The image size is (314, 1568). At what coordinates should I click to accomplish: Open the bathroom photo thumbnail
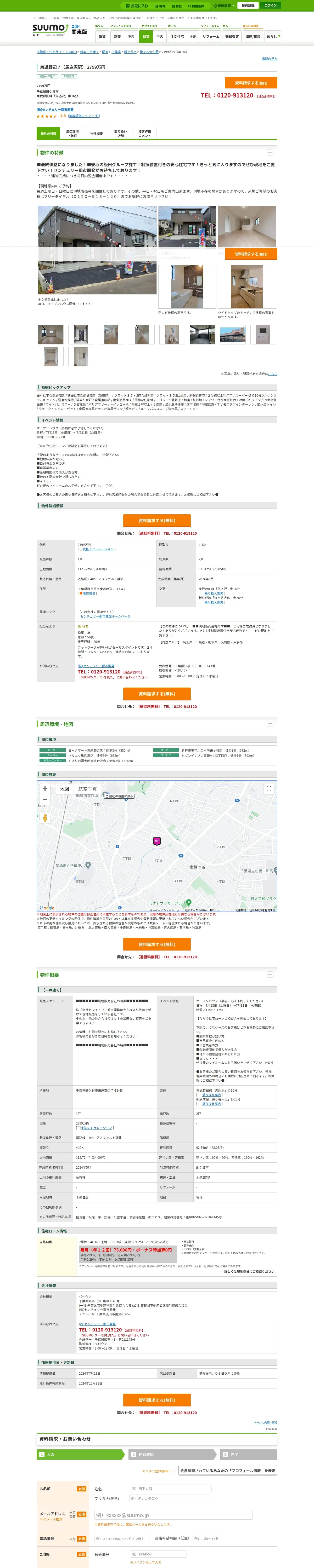click(187, 287)
